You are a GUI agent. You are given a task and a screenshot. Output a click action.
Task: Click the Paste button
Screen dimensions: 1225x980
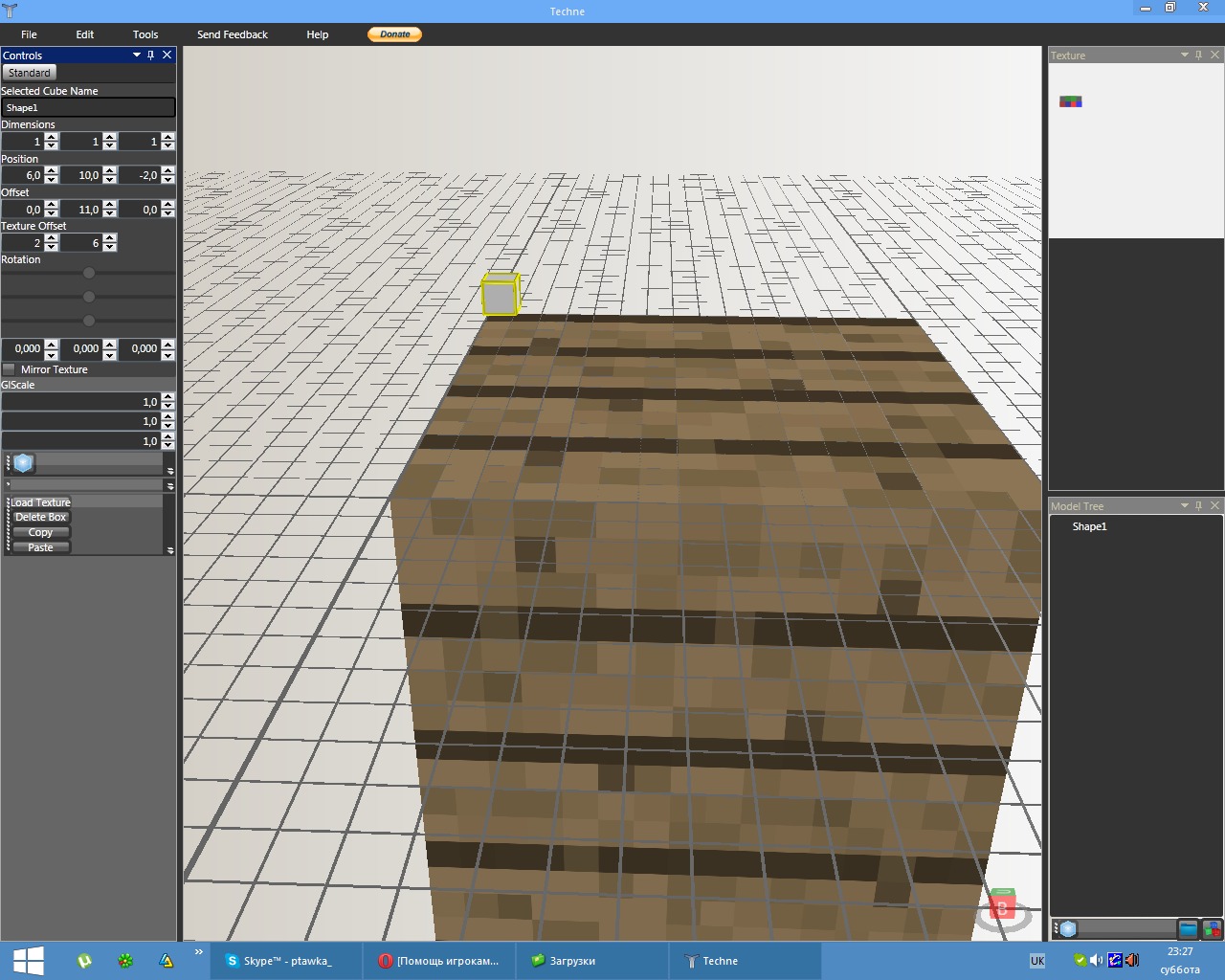(40, 547)
